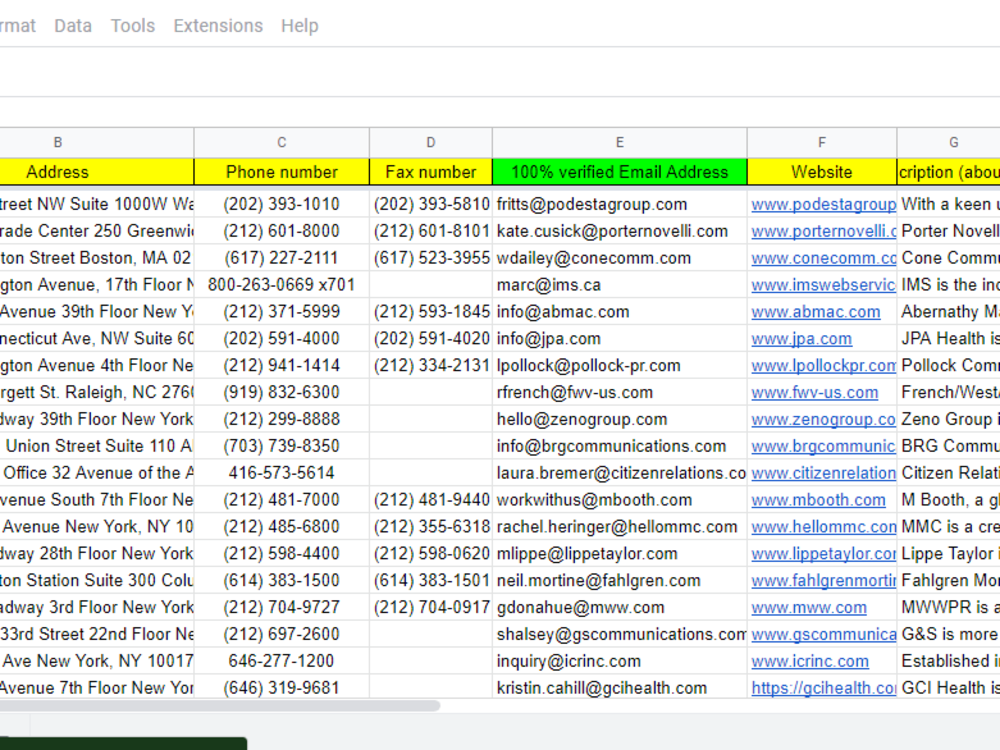This screenshot has height=750, width=1000.
Task: Click the 100% verified Email Address header
Action: coord(620,172)
